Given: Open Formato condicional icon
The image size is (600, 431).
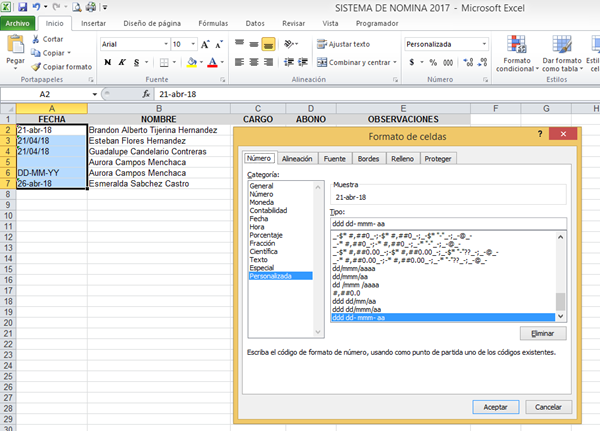Looking at the screenshot, I should [517, 45].
